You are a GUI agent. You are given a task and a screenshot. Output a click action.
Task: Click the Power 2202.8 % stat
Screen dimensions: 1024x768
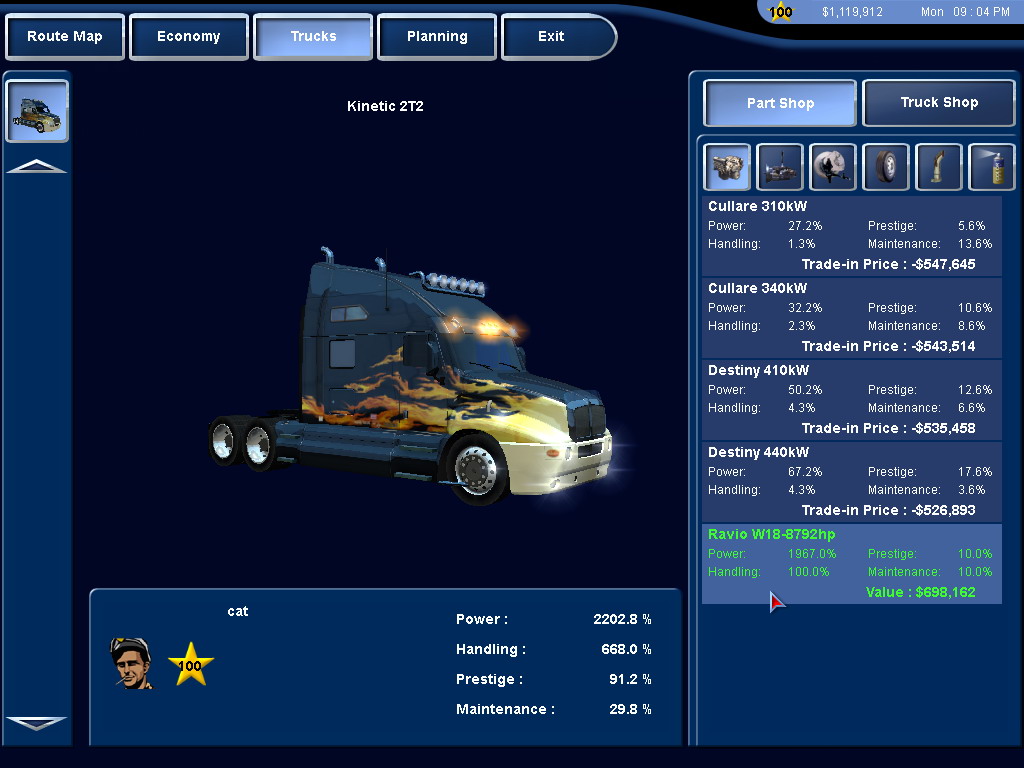click(x=553, y=619)
